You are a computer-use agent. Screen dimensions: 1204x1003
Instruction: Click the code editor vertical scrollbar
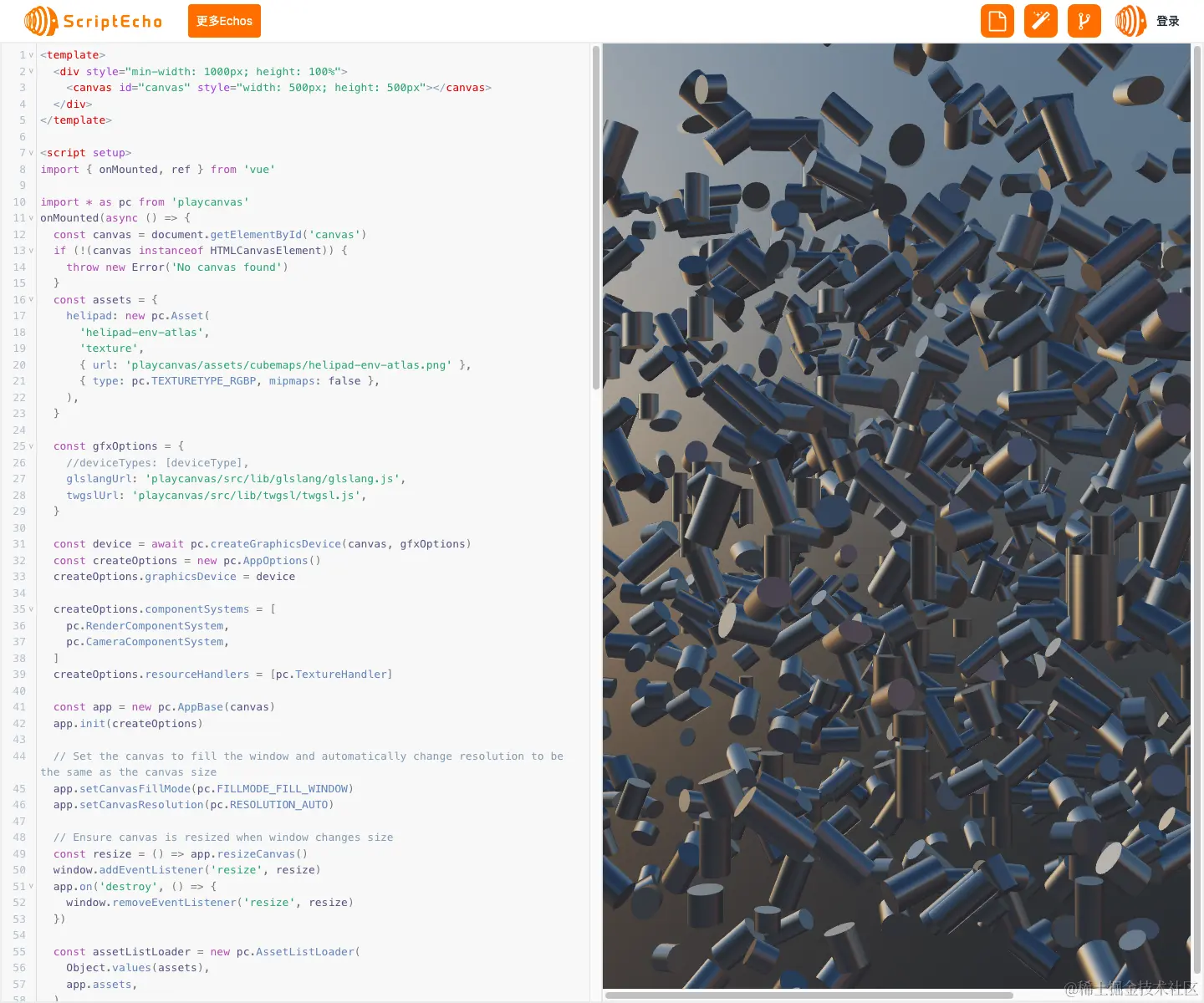coord(596,217)
